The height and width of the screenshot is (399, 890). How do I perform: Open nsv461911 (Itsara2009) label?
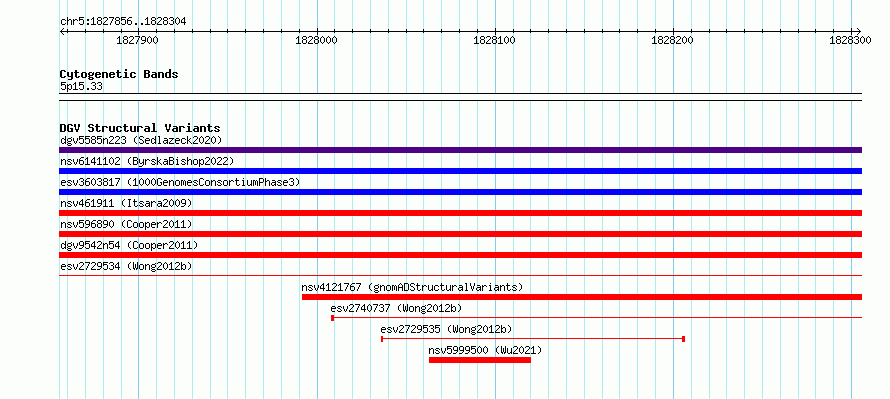pos(126,203)
